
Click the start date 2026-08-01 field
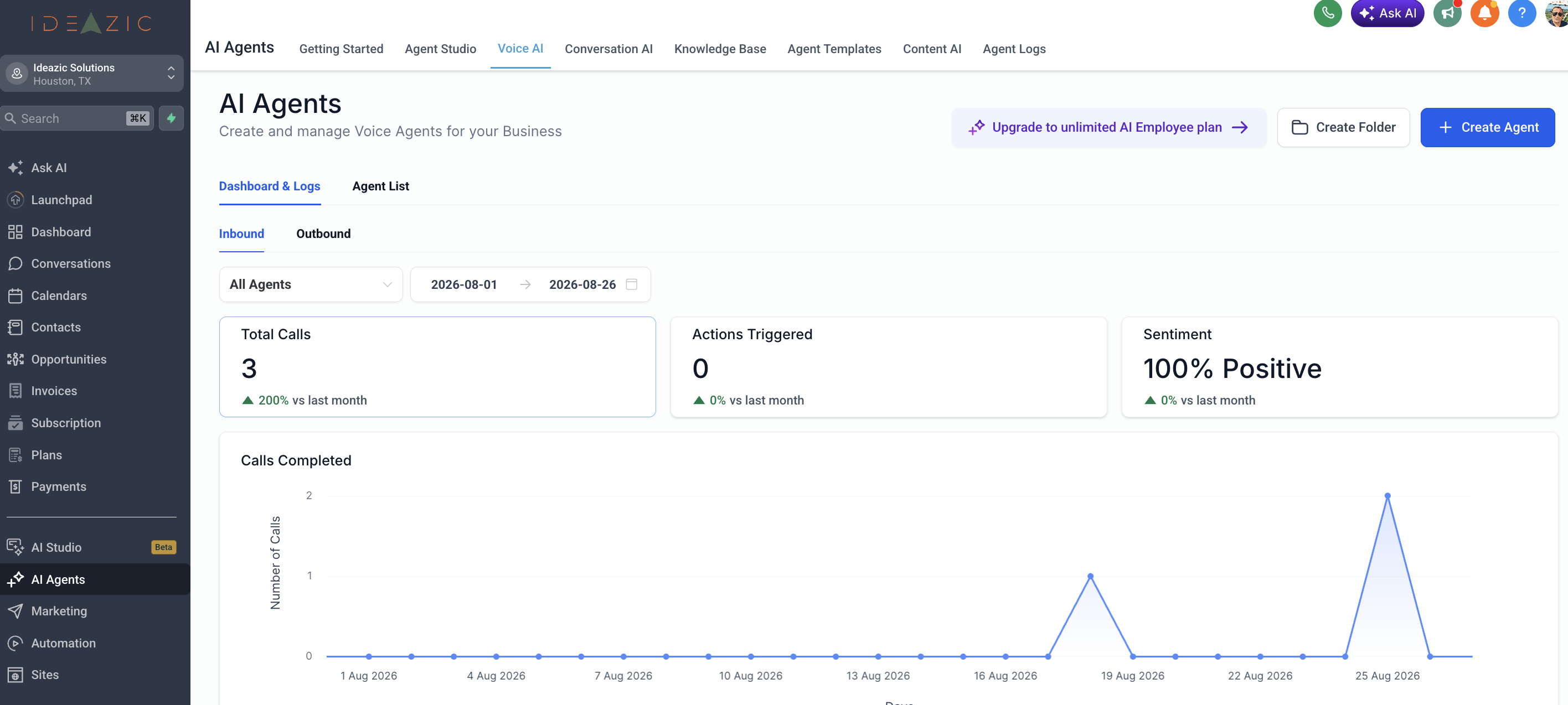click(464, 284)
